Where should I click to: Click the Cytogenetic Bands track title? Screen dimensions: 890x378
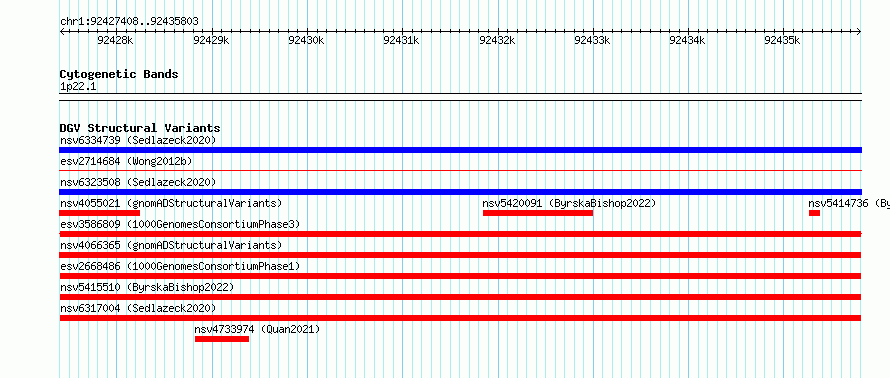tap(119, 74)
